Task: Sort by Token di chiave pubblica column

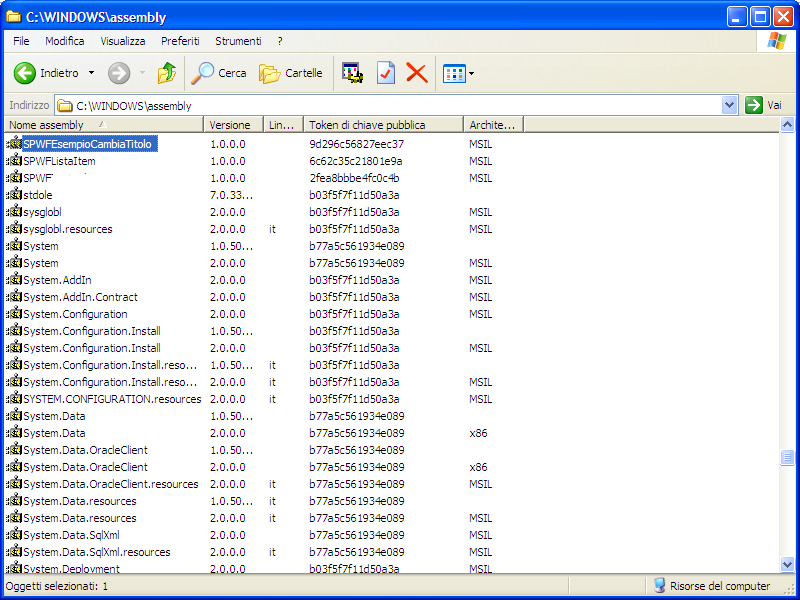Action: (x=383, y=125)
